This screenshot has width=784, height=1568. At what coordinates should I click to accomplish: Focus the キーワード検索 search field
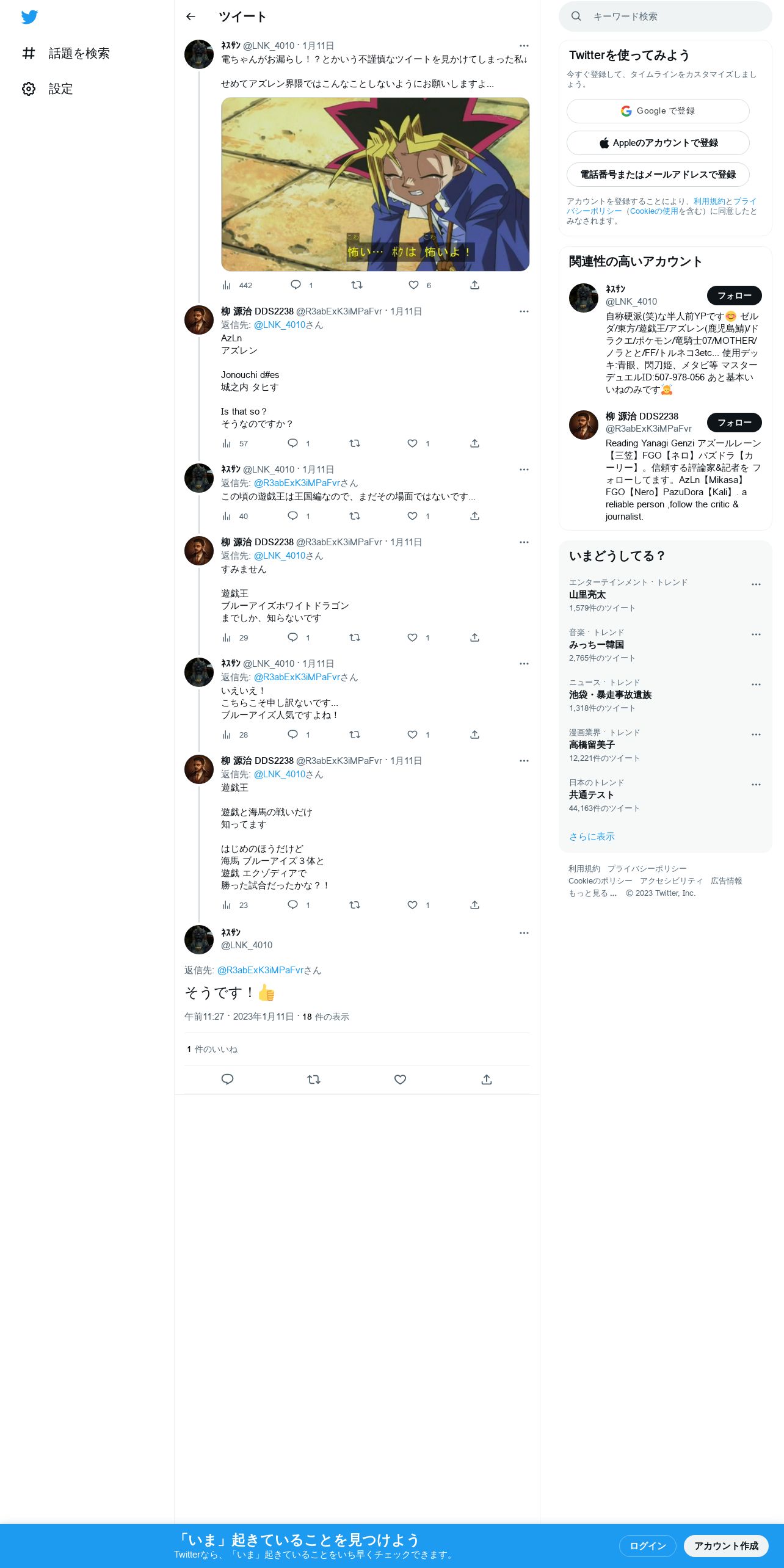pos(666,16)
